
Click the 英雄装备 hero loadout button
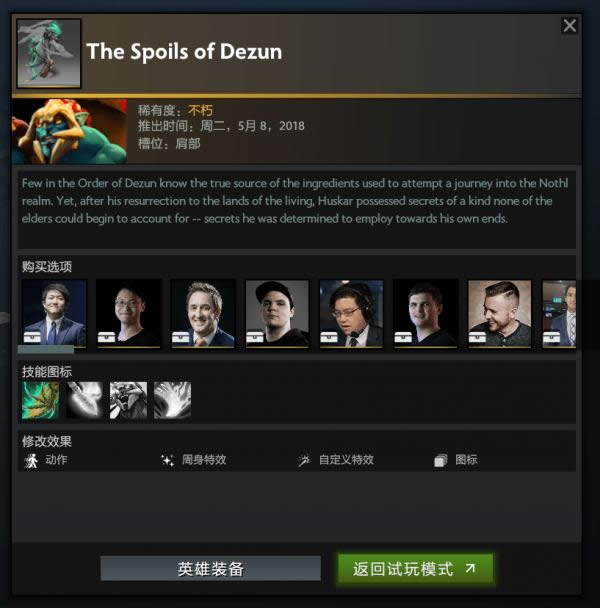pos(211,569)
